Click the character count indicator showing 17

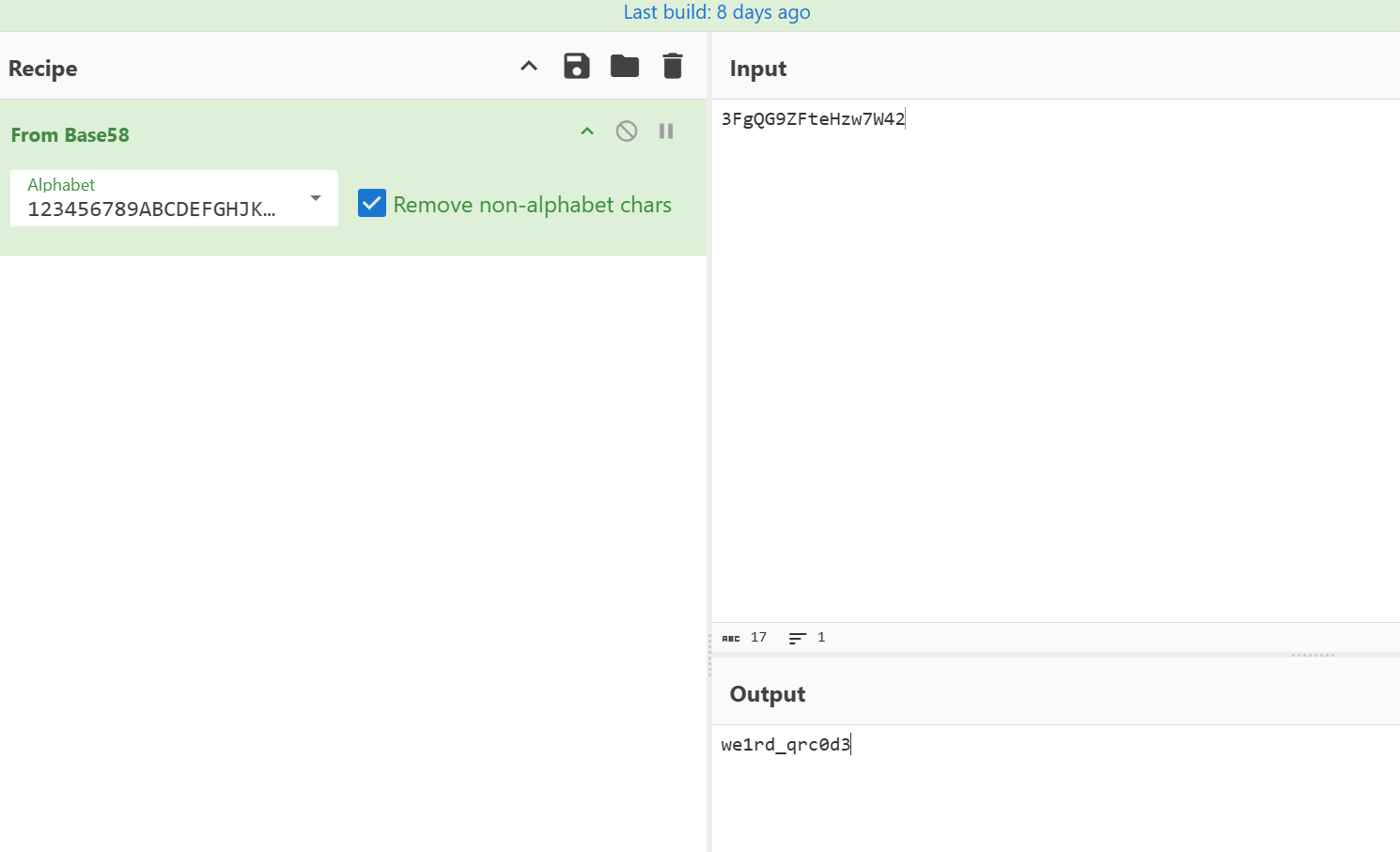point(757,637)
